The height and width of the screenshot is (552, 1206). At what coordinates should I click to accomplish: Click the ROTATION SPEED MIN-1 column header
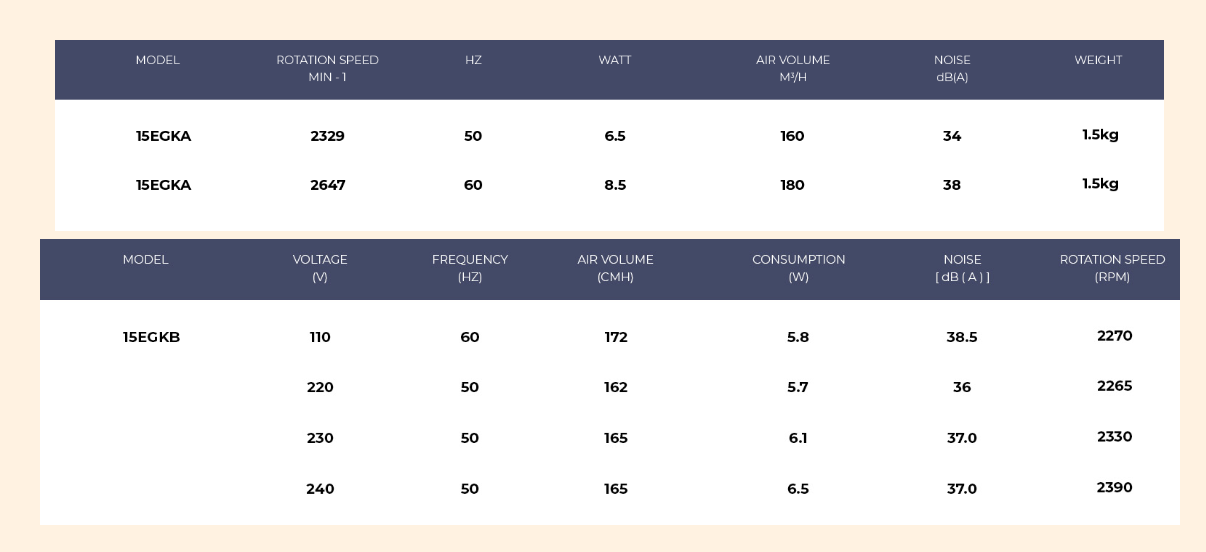327,68
